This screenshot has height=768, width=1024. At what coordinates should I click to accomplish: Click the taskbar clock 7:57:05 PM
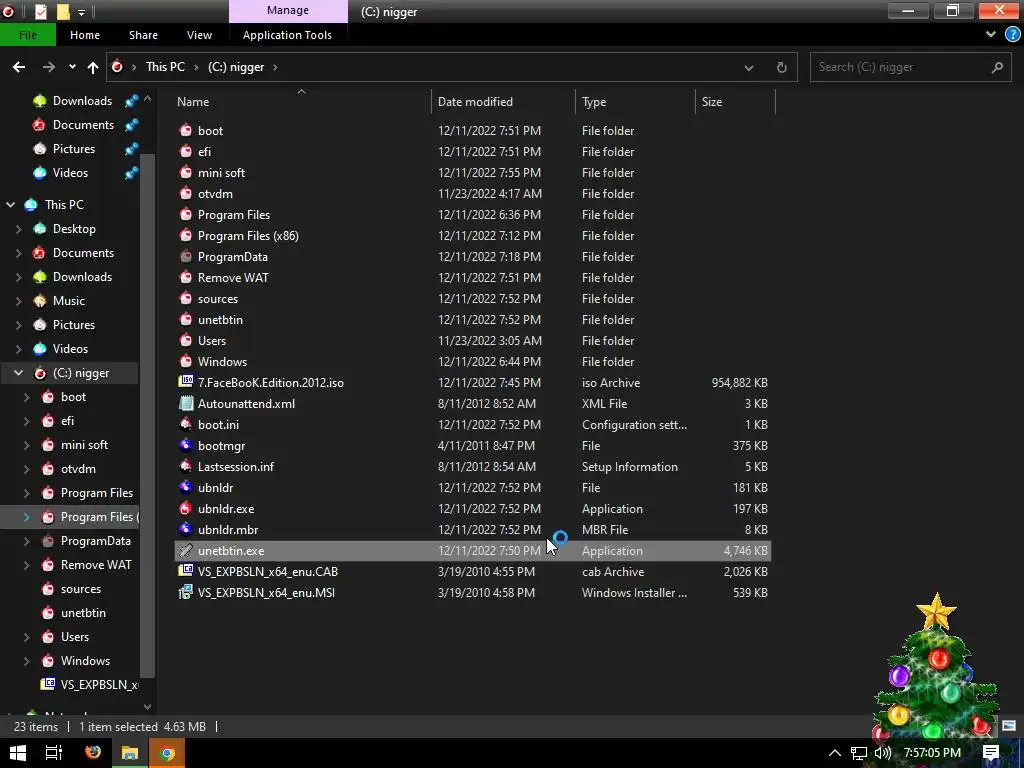(x=932, y=753)
